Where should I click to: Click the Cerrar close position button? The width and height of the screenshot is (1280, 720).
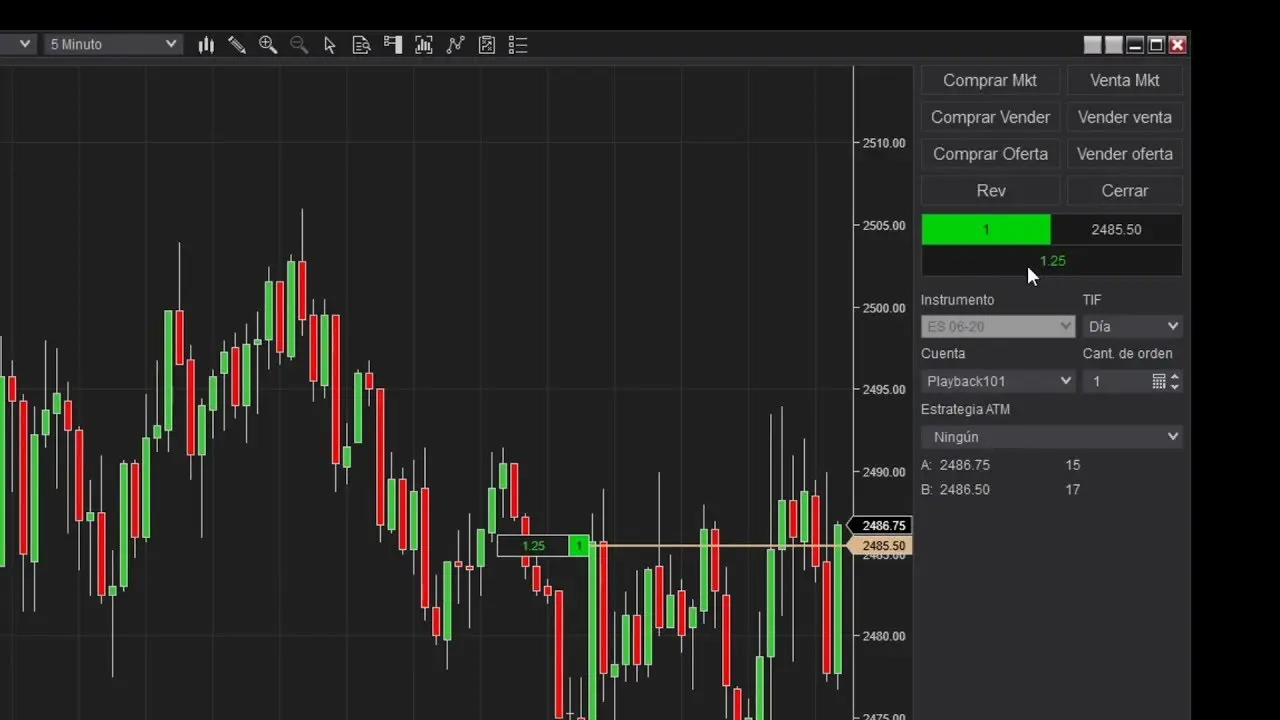click(1125, 191)
